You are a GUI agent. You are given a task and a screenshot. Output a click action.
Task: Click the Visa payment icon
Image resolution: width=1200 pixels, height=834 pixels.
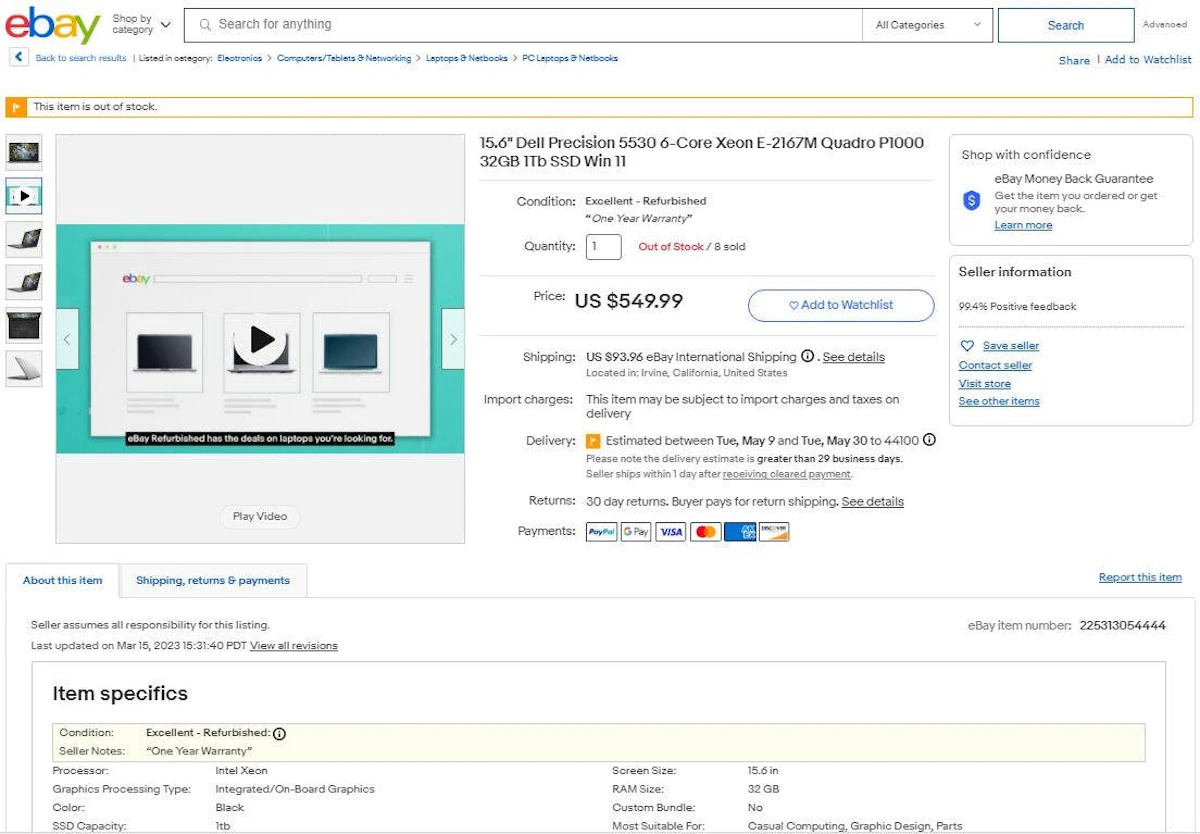coord(671,532)
